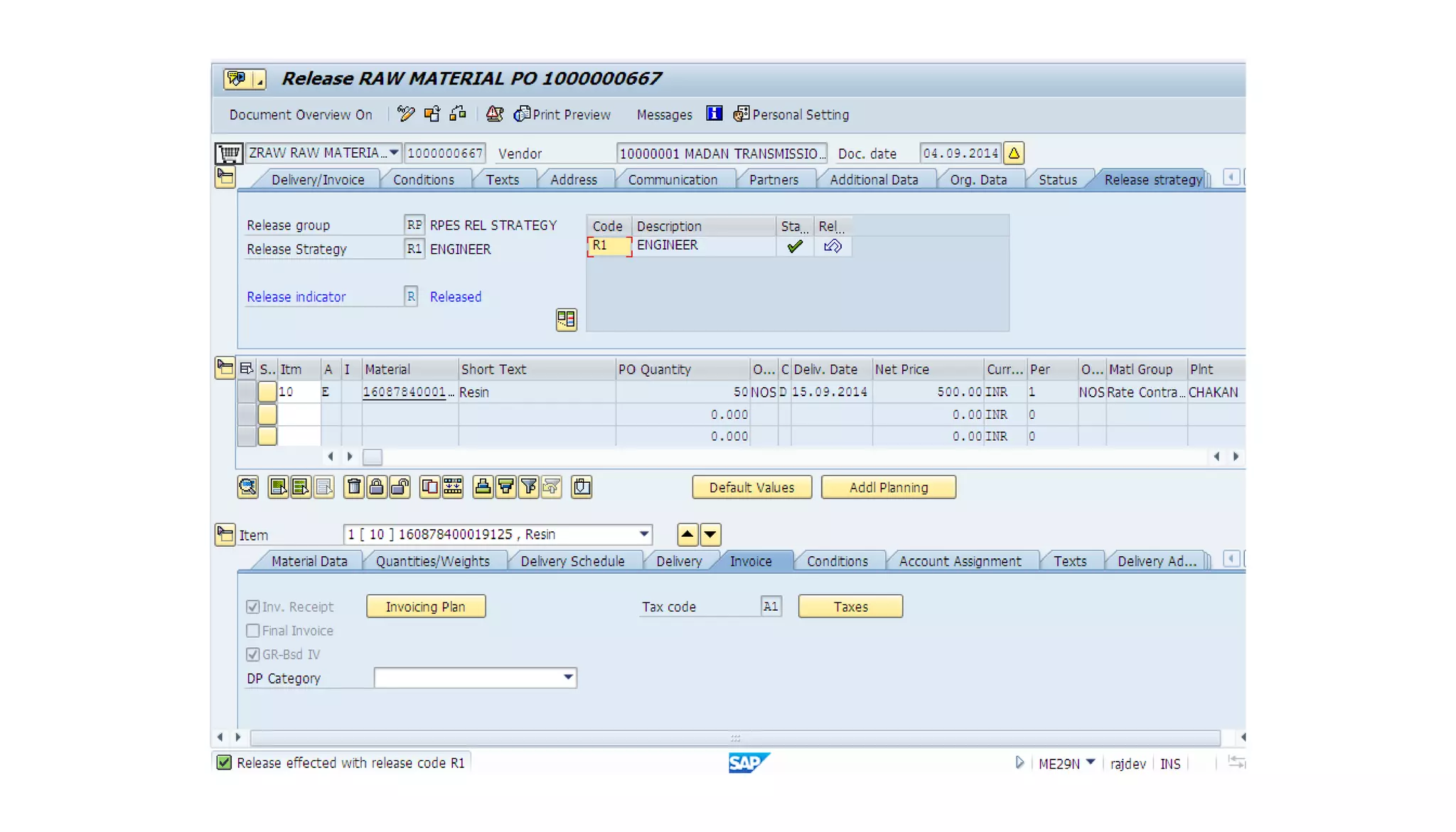Switch to the Delivery Schedule tab
Screen dimensions: 1456x832
point(572,561)
